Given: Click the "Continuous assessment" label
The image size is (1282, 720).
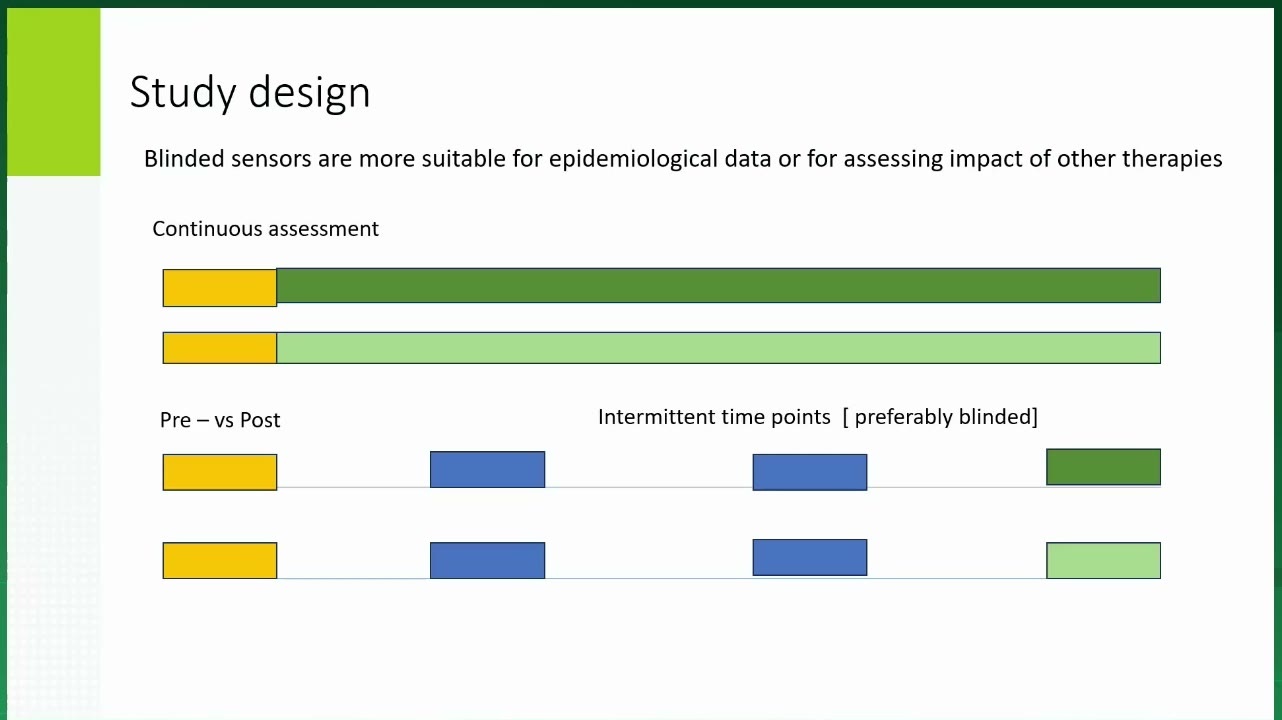Looking at the screenshot, I should tap(265, 228).
